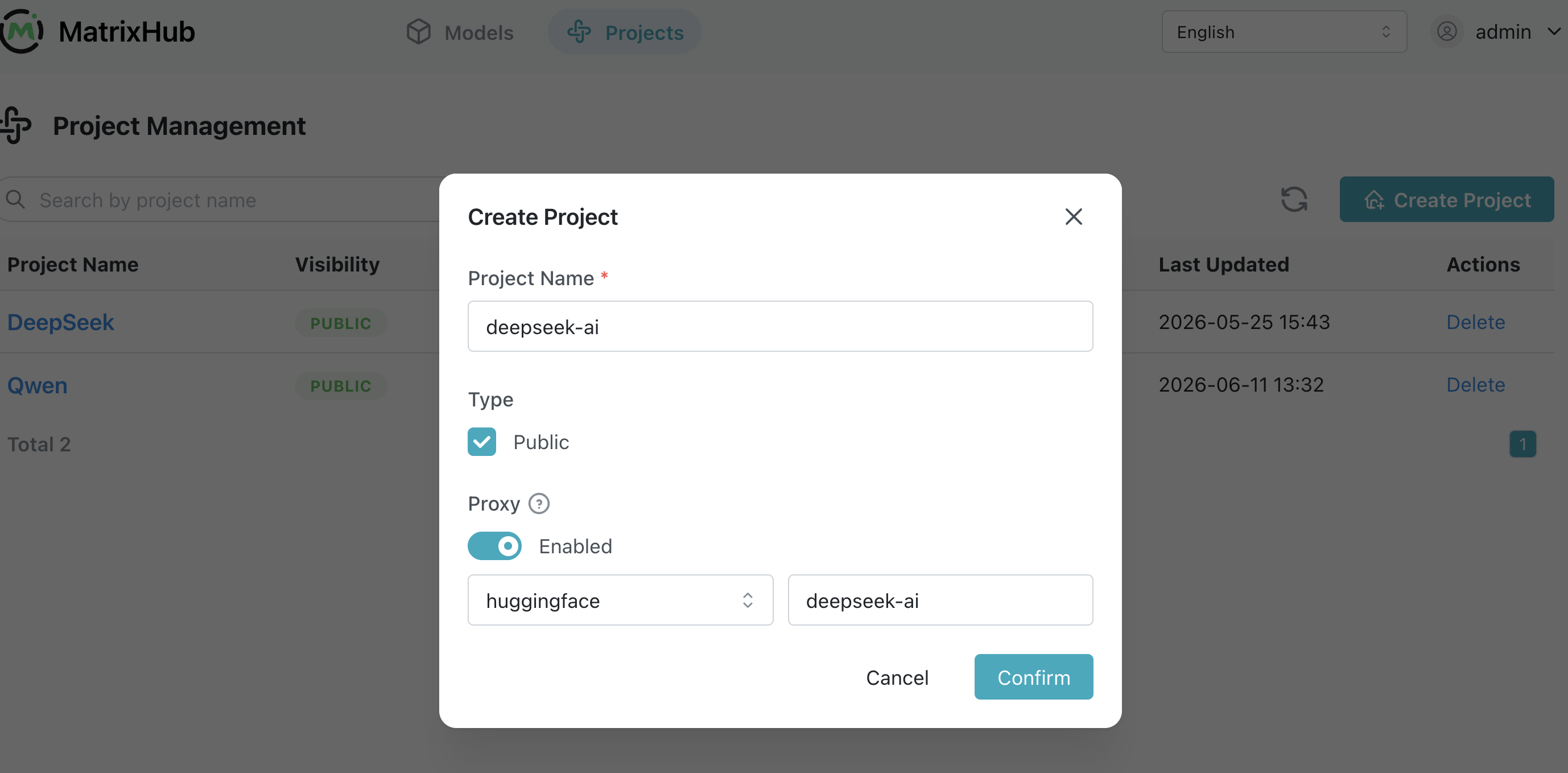Click the refresh projects icon

(x=1294, y=199)
